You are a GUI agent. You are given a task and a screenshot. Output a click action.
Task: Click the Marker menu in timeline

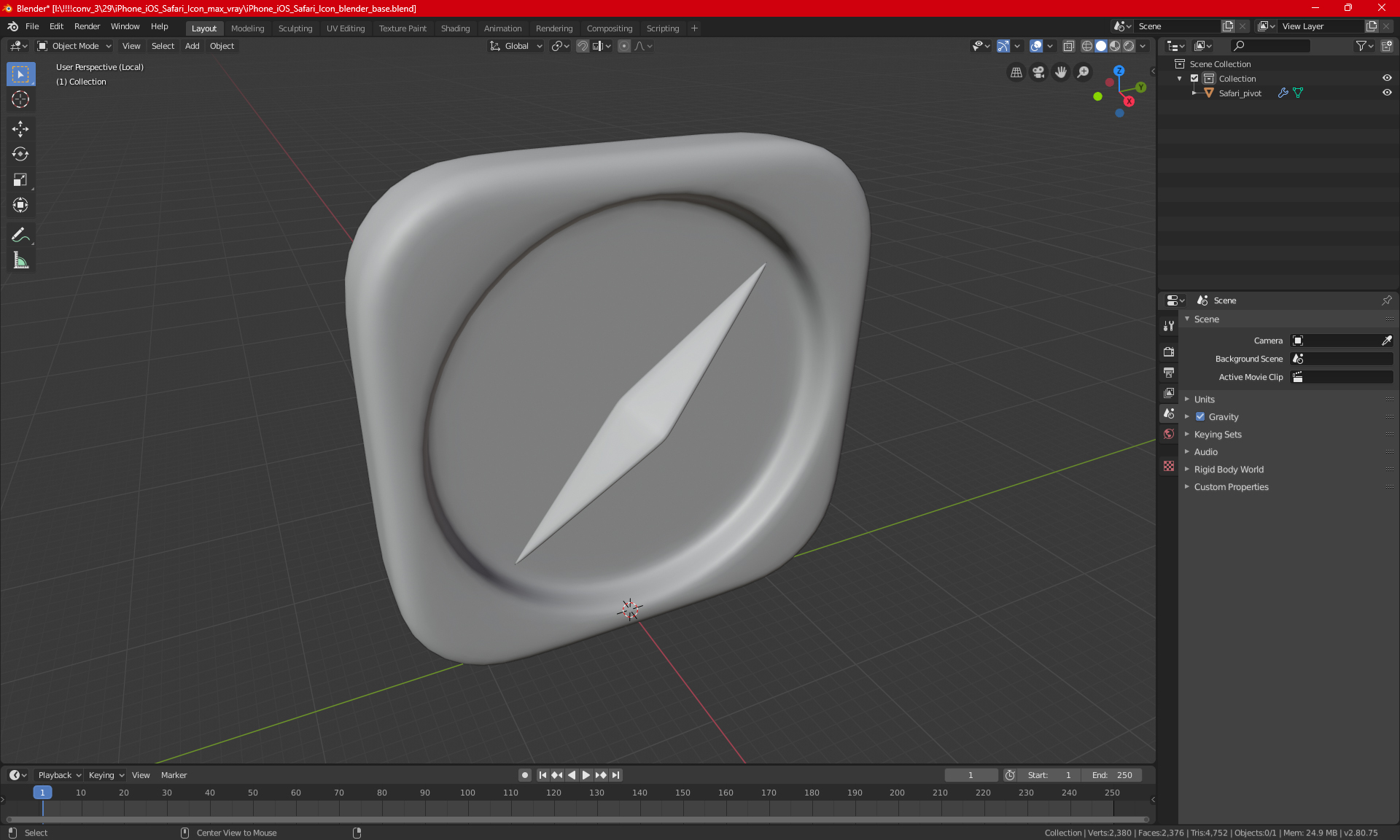(174, 775)
